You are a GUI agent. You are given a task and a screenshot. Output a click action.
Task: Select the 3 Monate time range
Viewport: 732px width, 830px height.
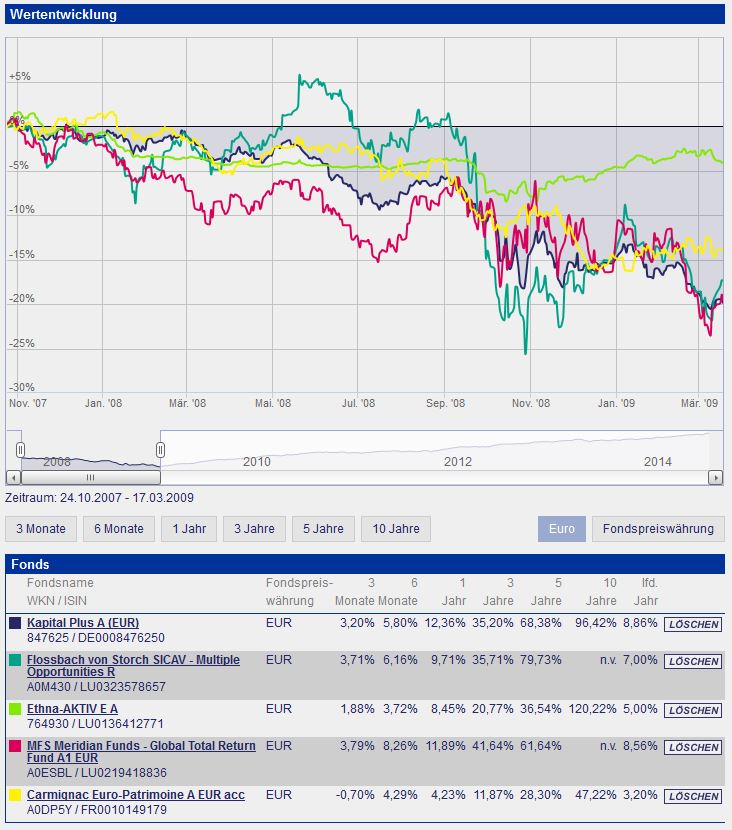pyautogui.click(x=40, y=529)
